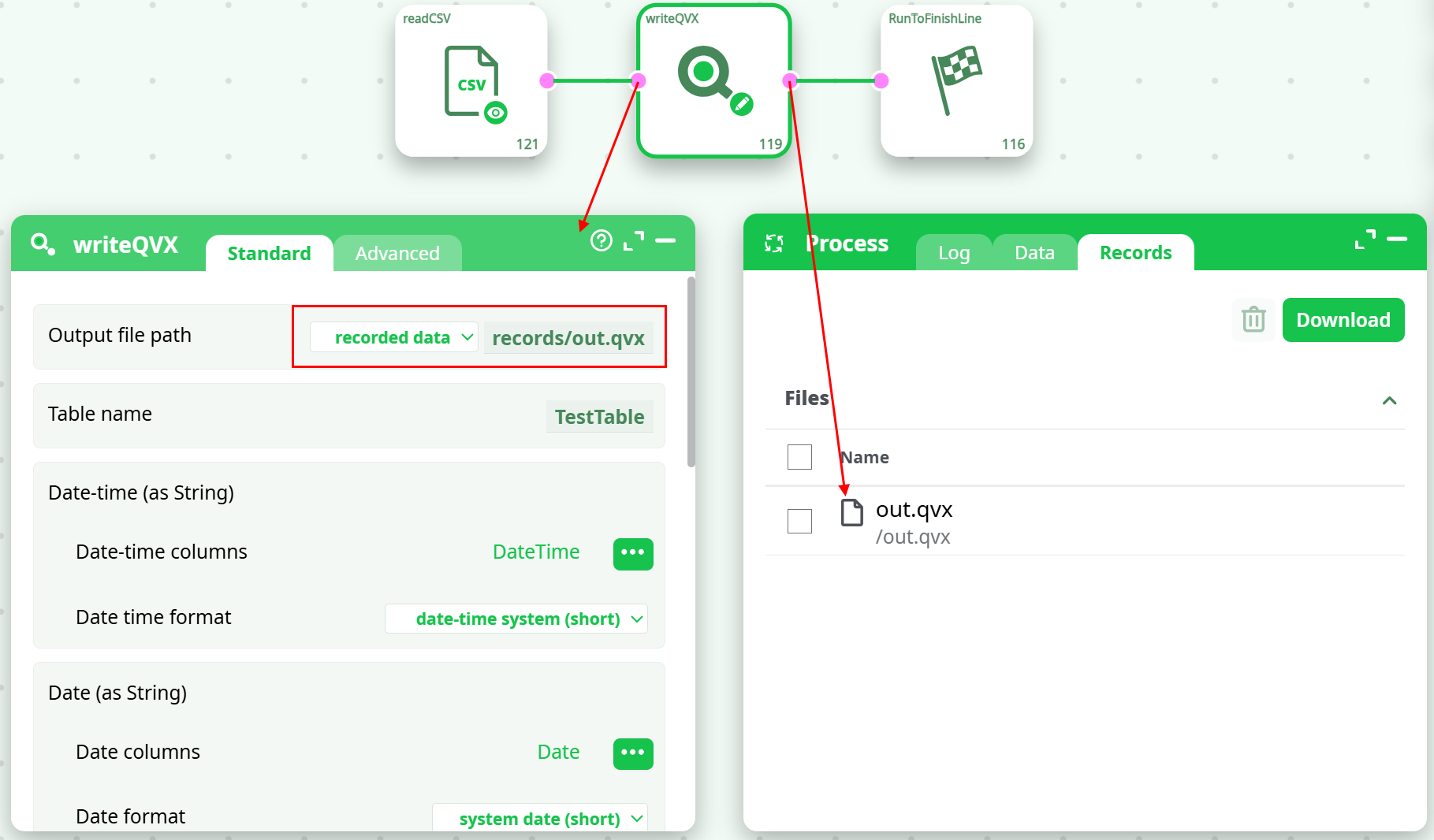Tick the out.qvx file checkbox

coord(799,521)
